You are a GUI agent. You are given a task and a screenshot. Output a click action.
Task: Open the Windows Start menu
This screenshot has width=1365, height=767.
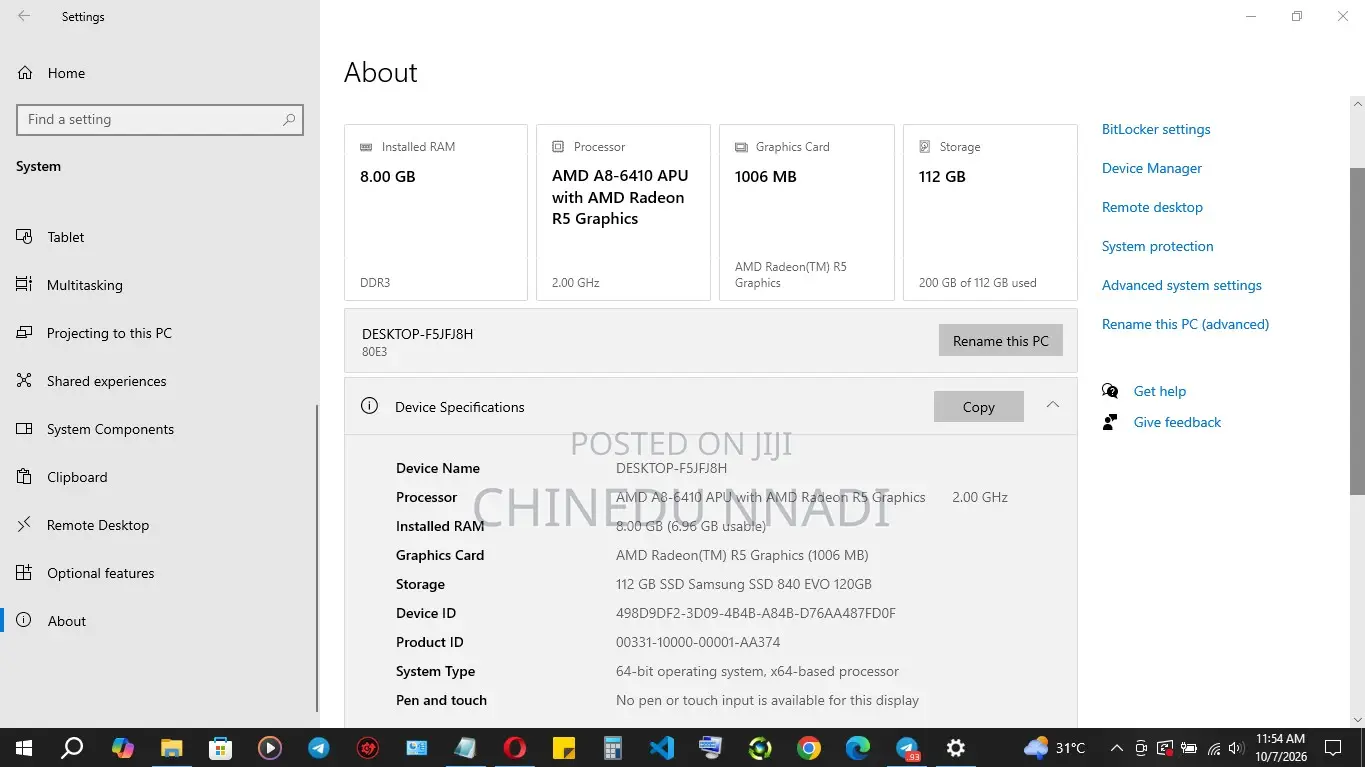pos(23,748)
